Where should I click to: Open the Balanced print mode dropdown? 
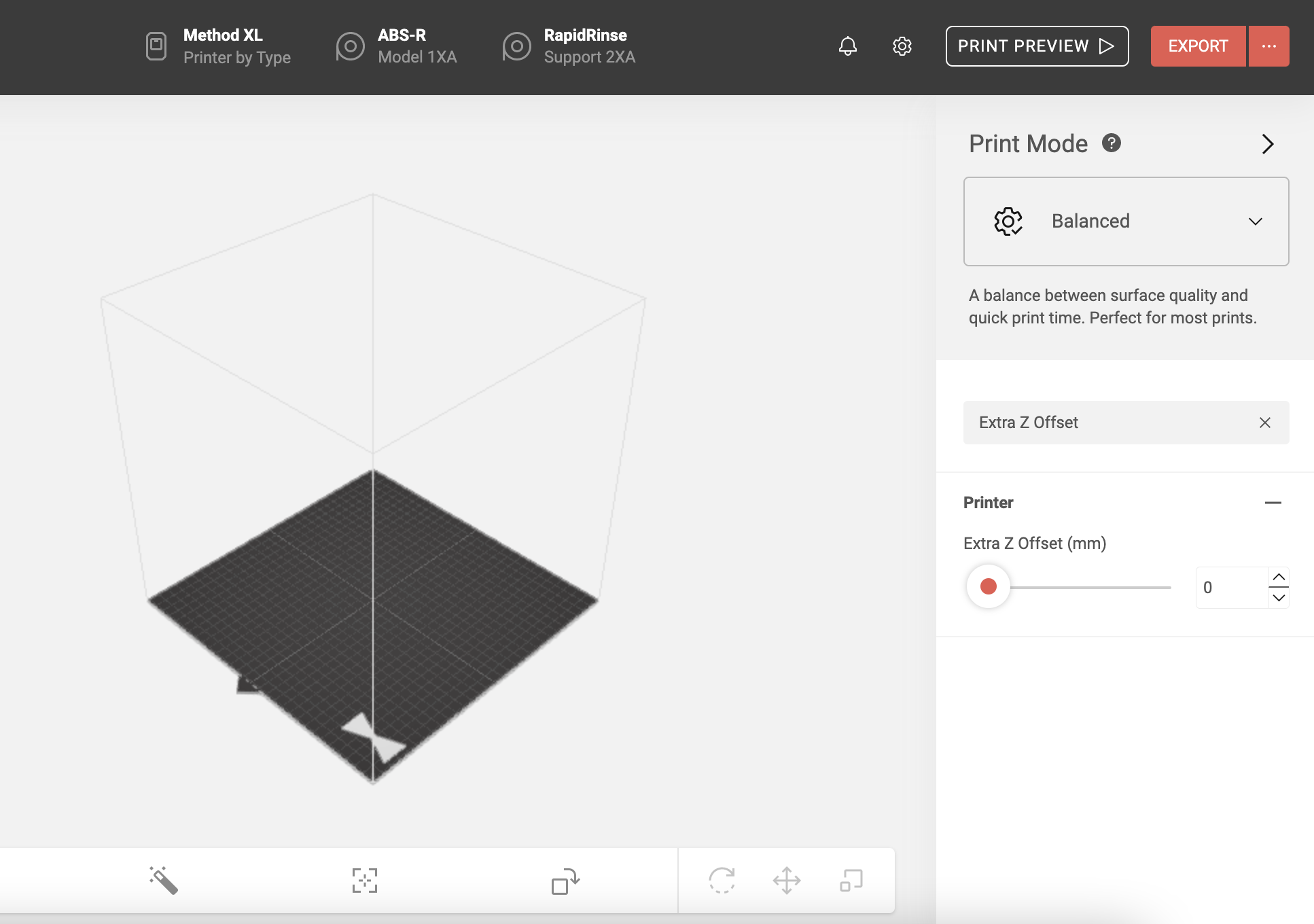coord(1126,221)
